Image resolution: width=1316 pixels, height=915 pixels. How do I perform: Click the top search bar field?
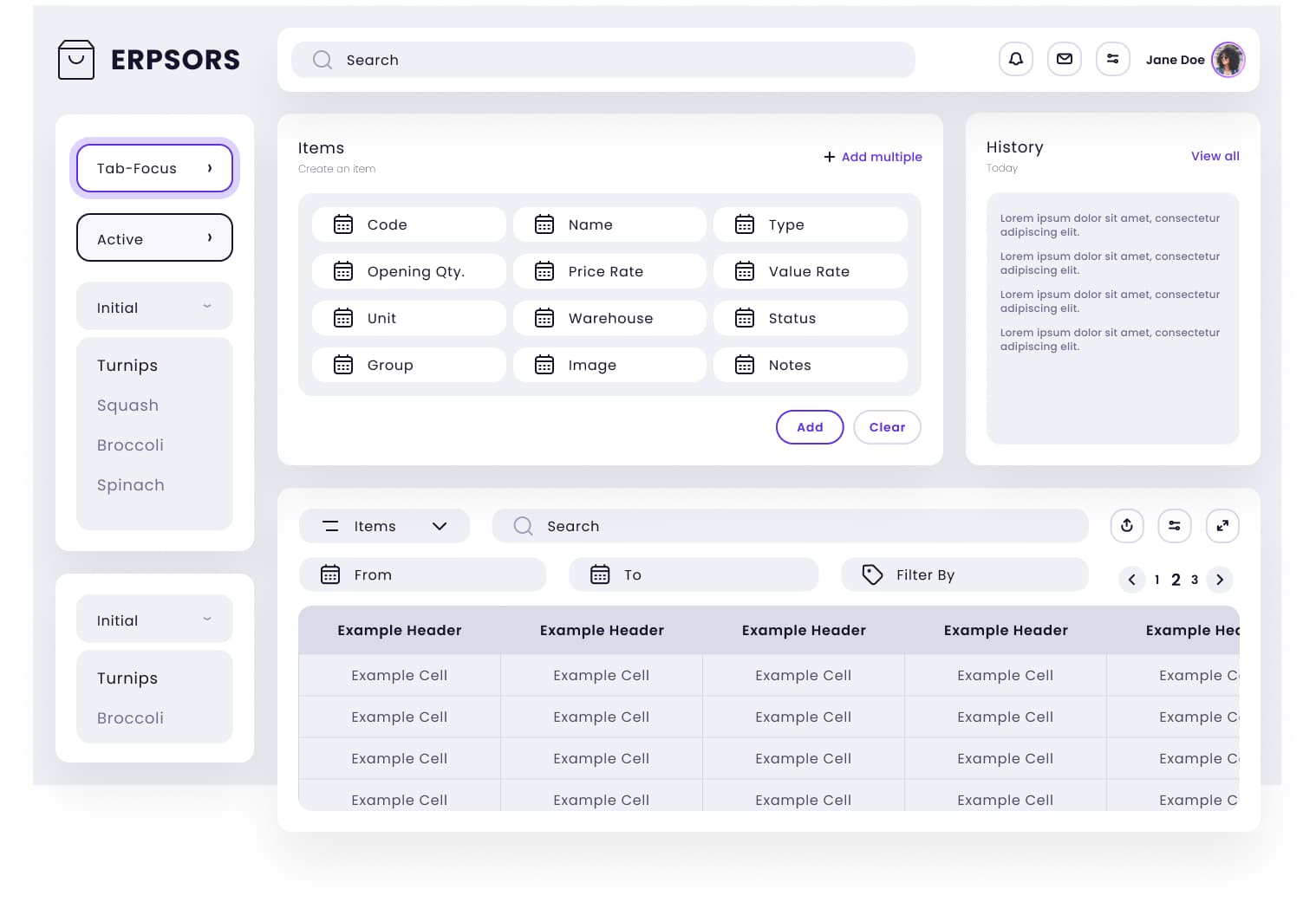(x=603, y=60)
